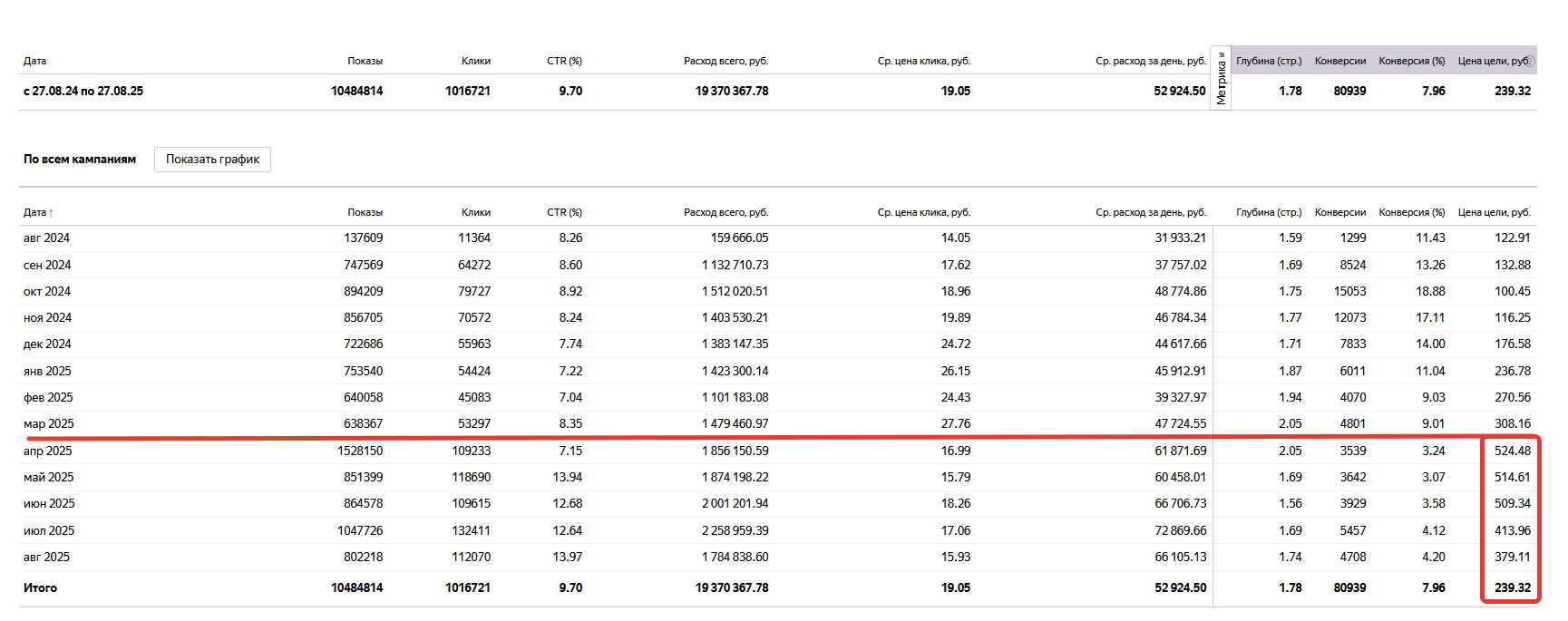Sort monthly table by "Глубина (стр.)" header

1268,212
